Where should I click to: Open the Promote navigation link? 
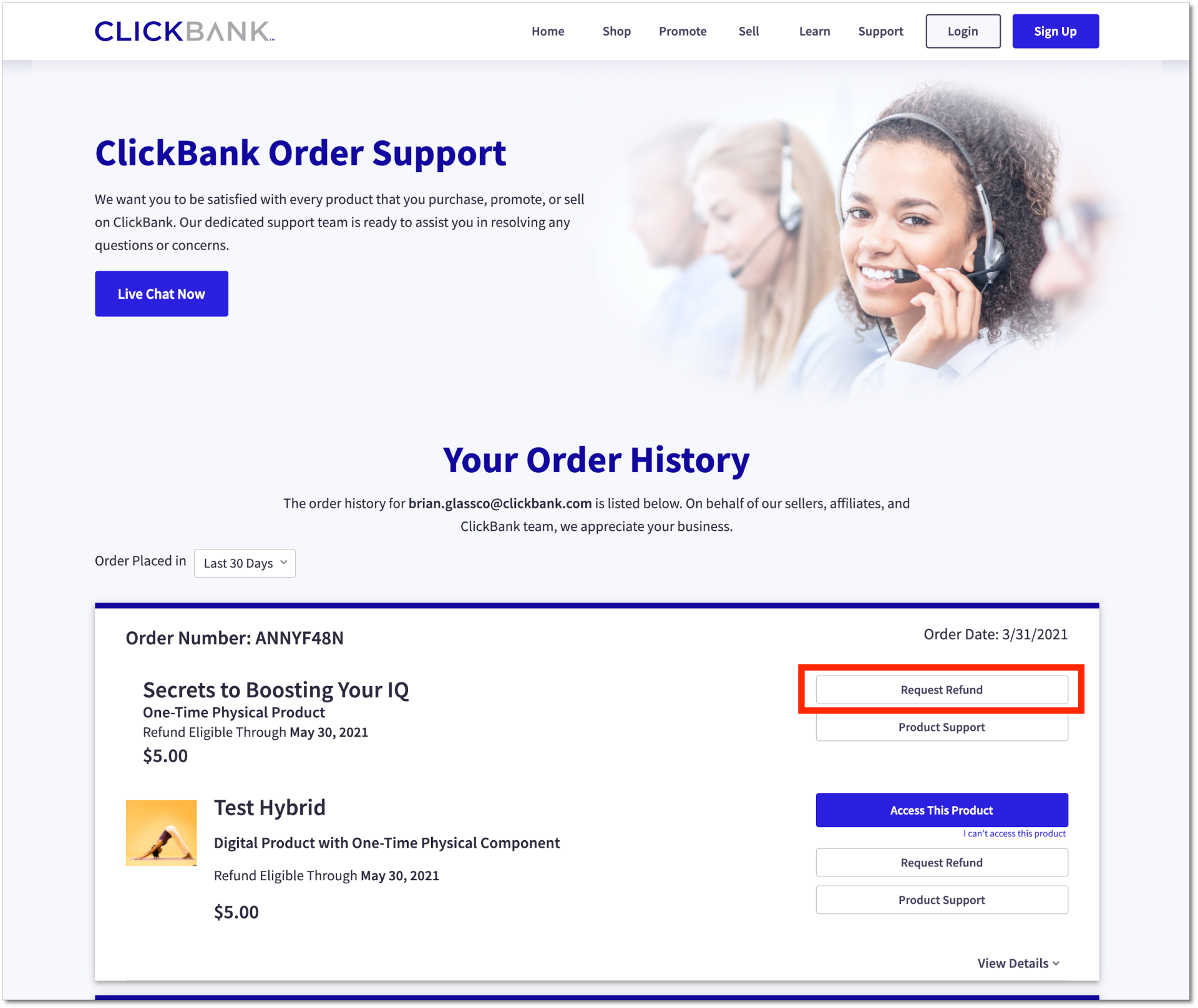click(683, 31)
